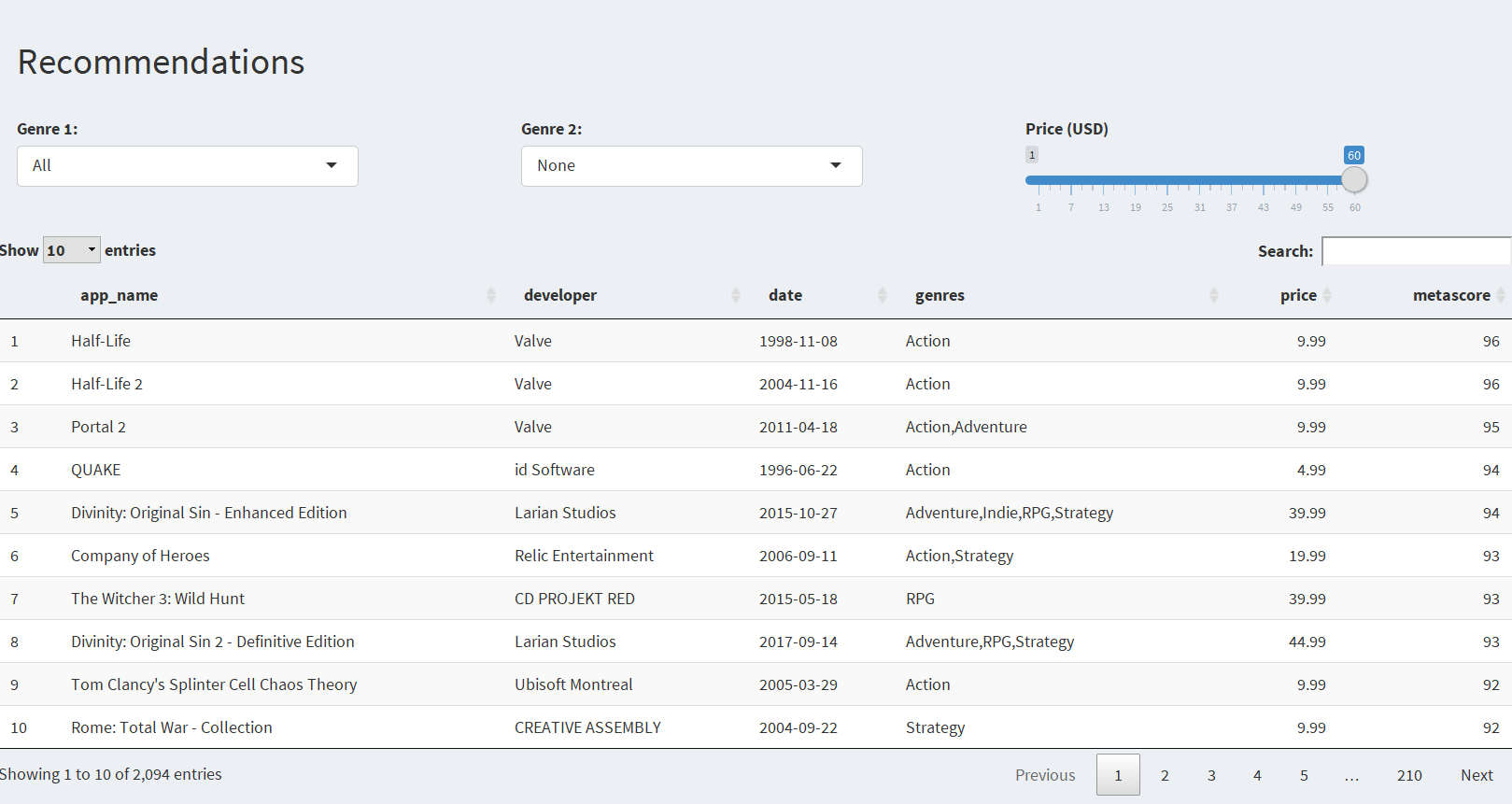
Task: Click the Ubisoft Montreal developer cell
Action: (x=573, y=684)
